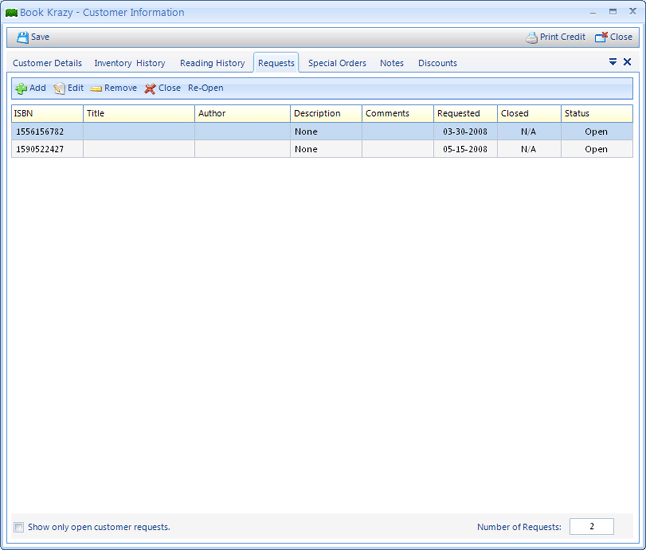The height and width of the screenshot is (550, 646).
Task: Click the Close icon in main toolbar
Action: (x=601, y=37)
